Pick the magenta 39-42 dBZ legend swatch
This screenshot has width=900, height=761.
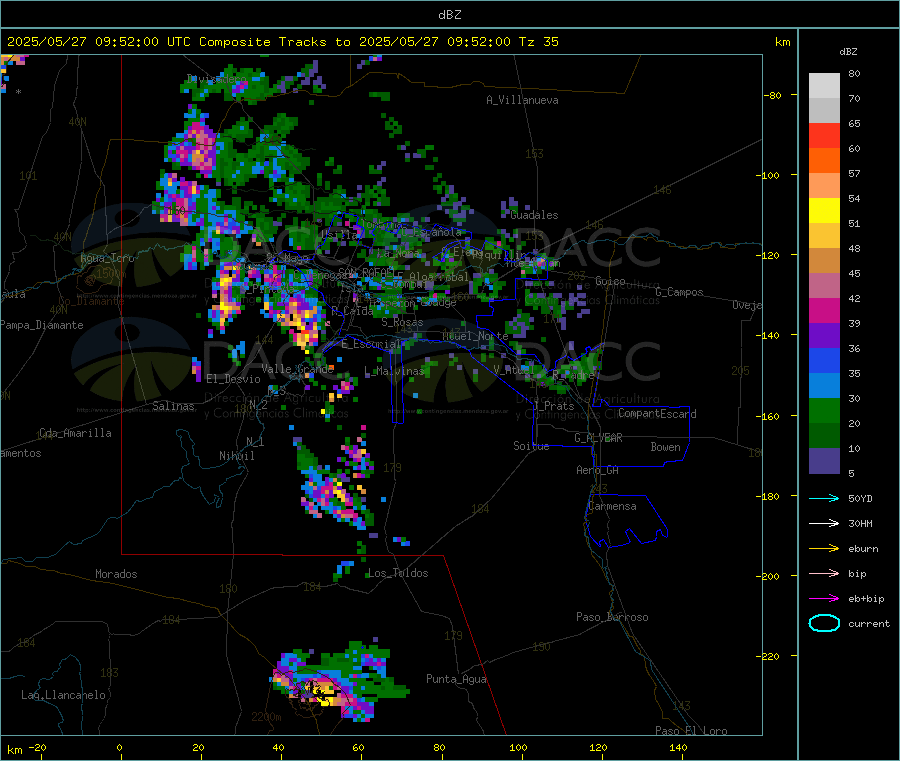(x=824, y=310)
